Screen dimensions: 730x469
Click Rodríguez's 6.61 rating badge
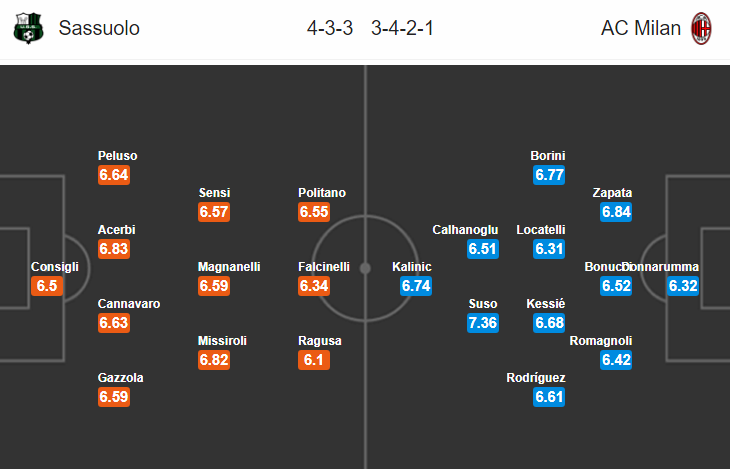[549, 397]
